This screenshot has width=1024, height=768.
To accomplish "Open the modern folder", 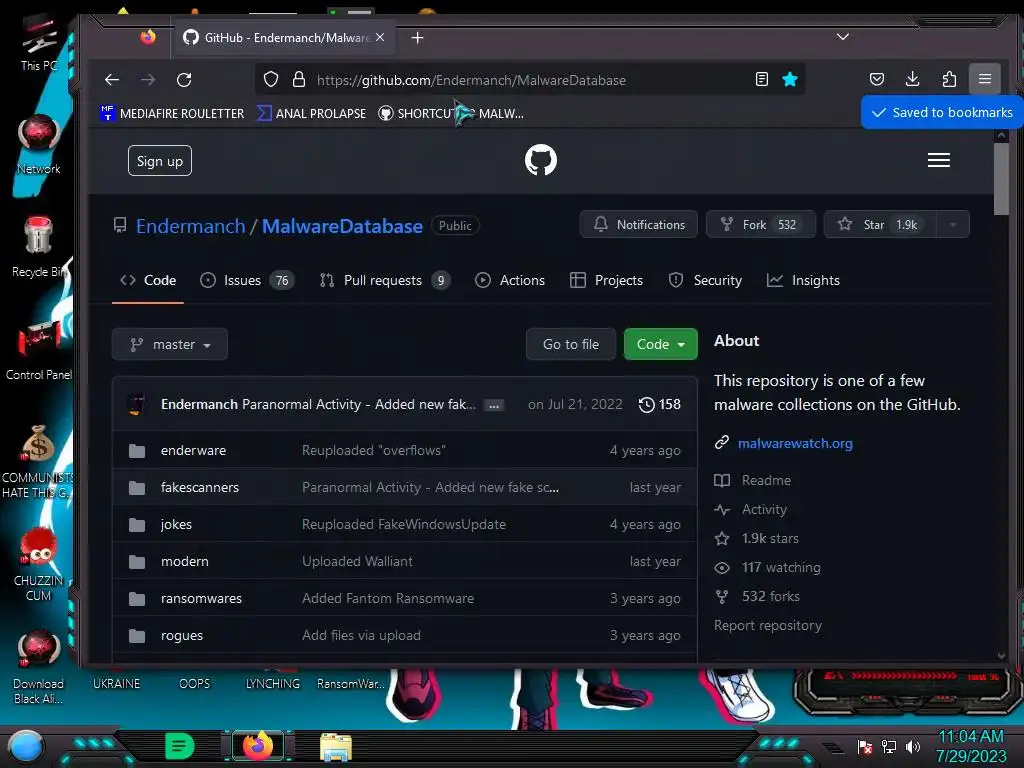I will point(185,562).
